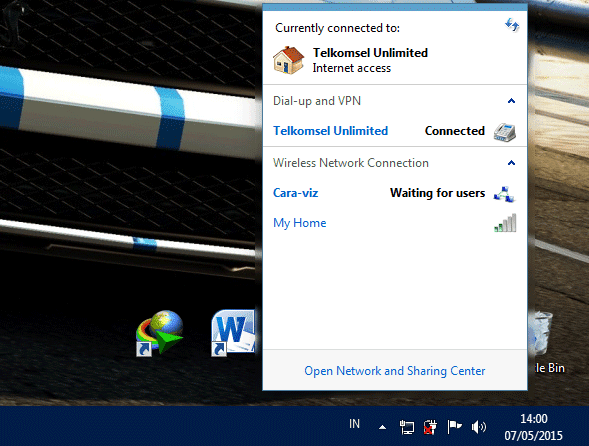Open the Action Center flag icon
Image resolution: width=589 pixels, height=446 pixels.
[x=454, y=427]
